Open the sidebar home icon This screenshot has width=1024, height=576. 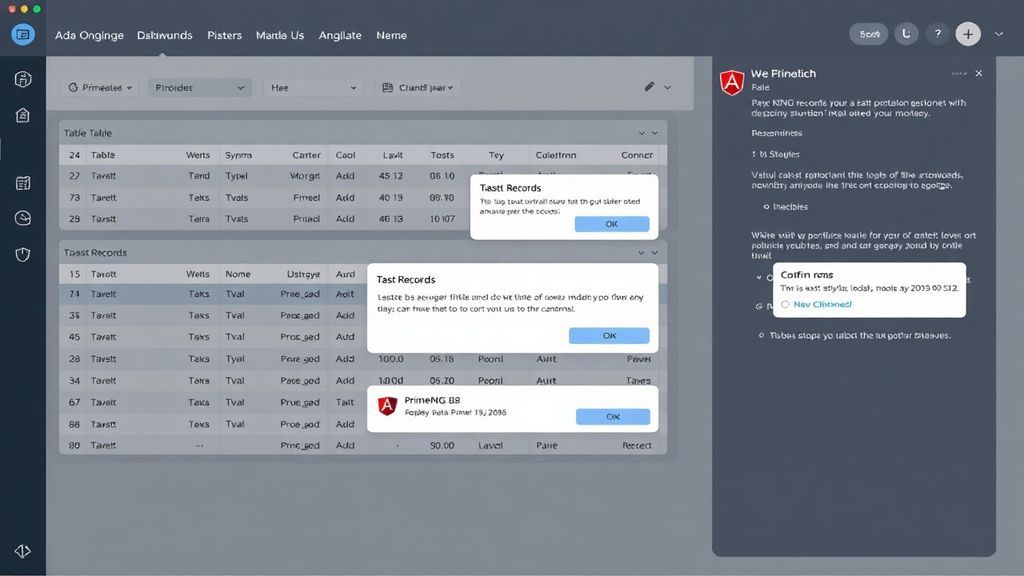[x=23, y=115]
